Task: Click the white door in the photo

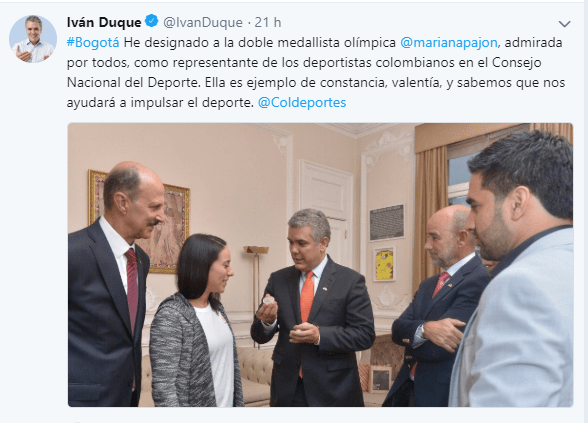Action: (x=326, y=210)
